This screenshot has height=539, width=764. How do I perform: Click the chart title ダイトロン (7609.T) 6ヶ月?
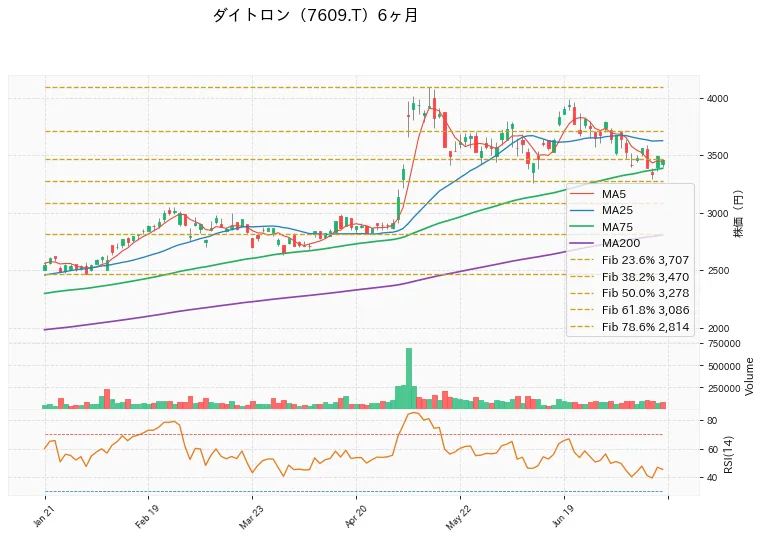[x=315, y=16]
